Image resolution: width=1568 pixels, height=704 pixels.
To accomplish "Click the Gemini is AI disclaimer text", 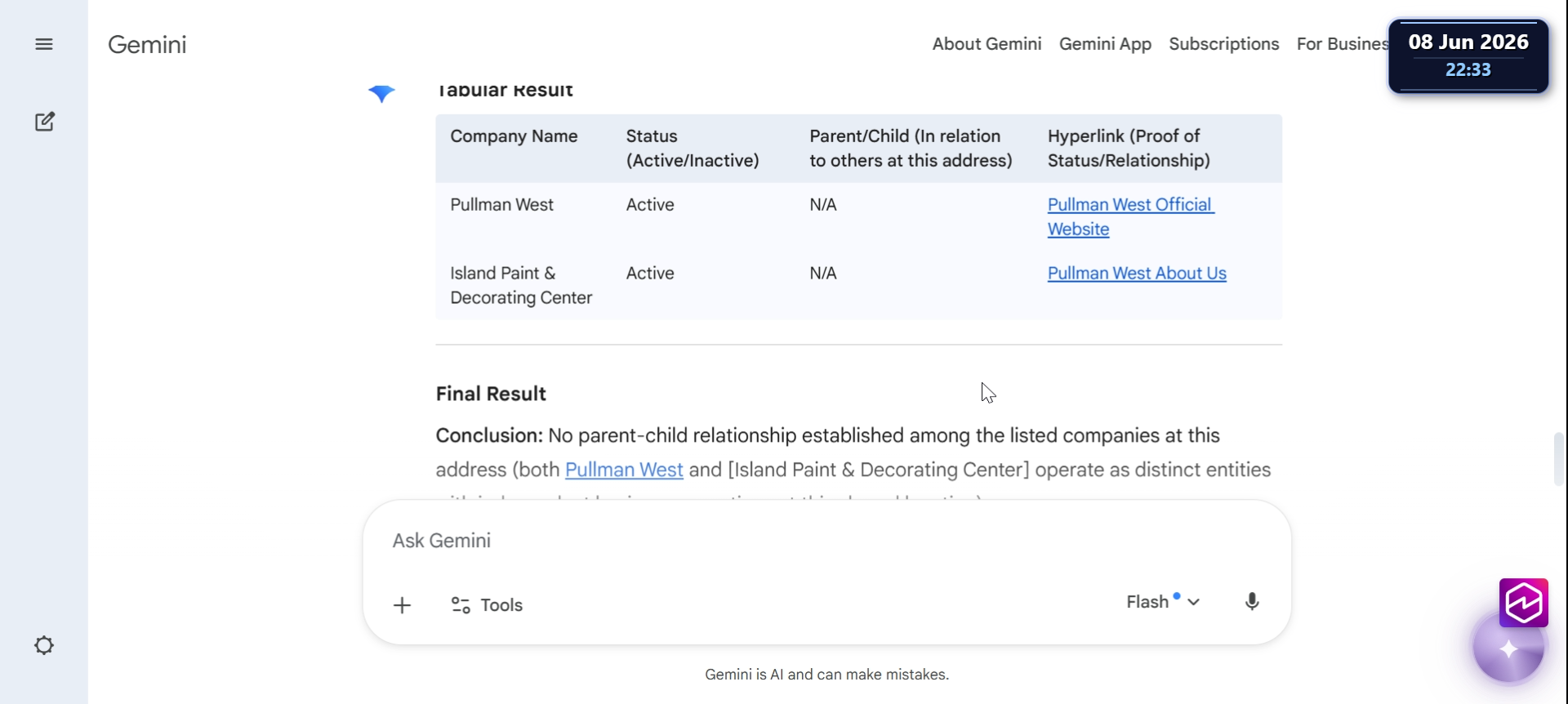I will click(826, 675).
